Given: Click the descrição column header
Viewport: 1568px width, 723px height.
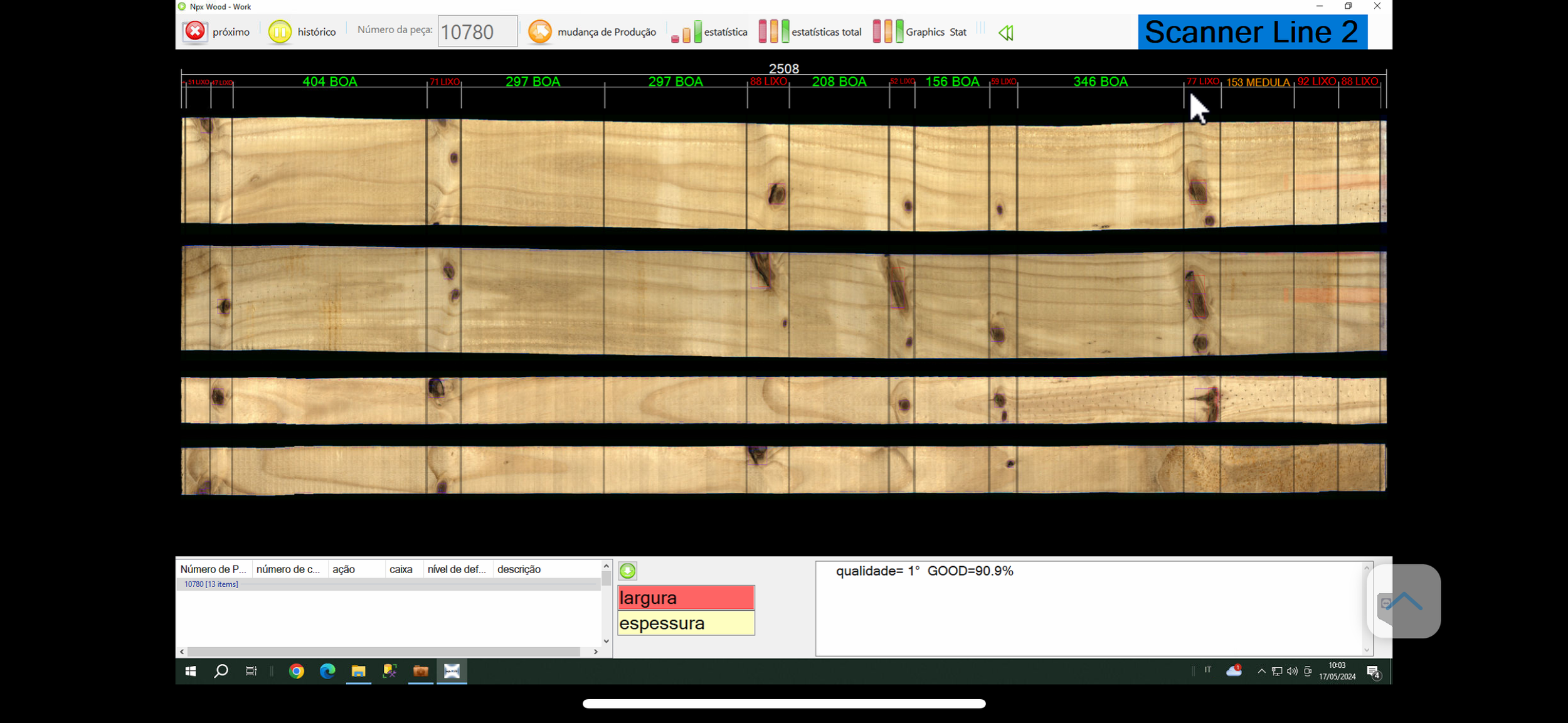Looking at the screenshot, I should (x=519, y=569).
